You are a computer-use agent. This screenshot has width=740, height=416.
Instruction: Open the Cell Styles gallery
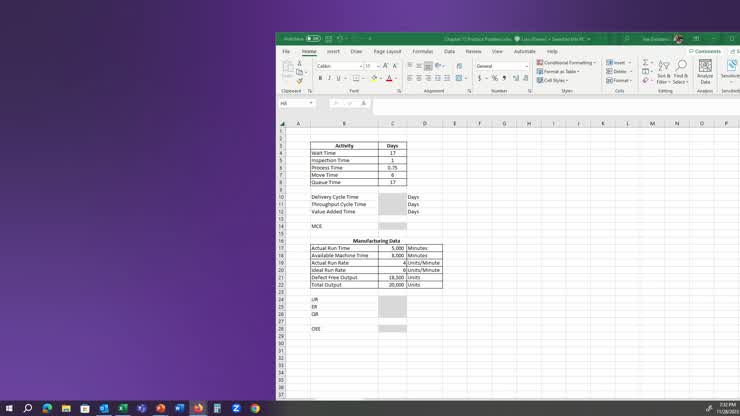552,80
